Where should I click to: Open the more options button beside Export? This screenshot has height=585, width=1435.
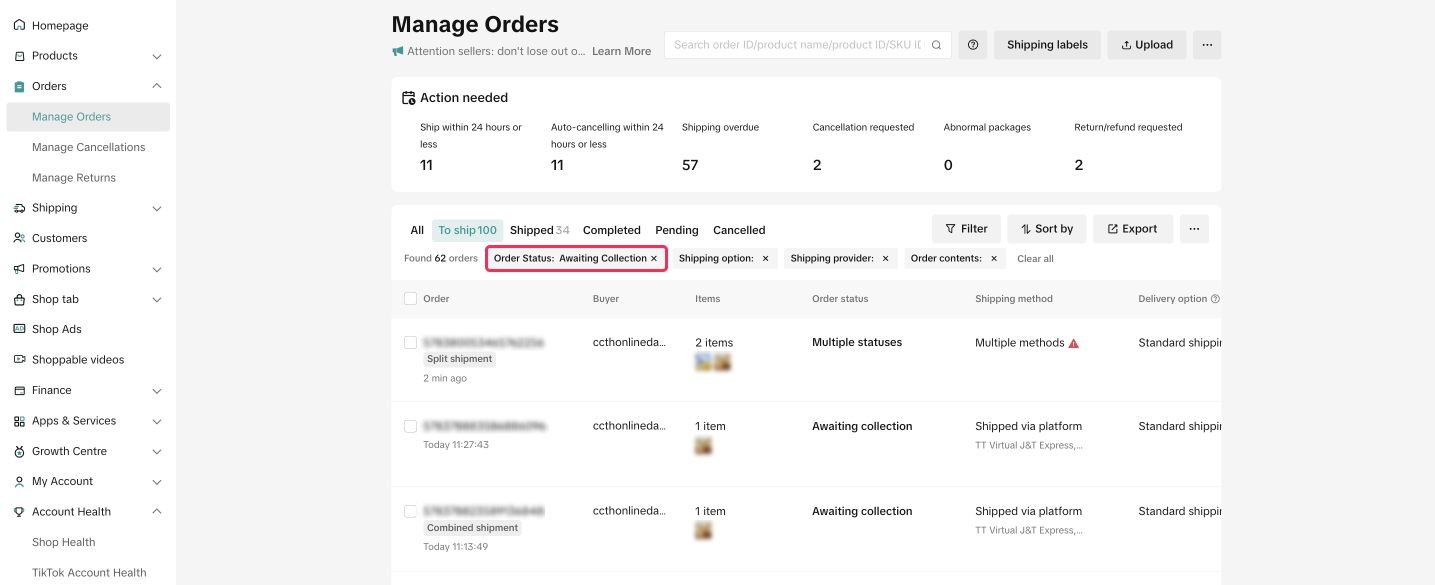pos(1194,229)
